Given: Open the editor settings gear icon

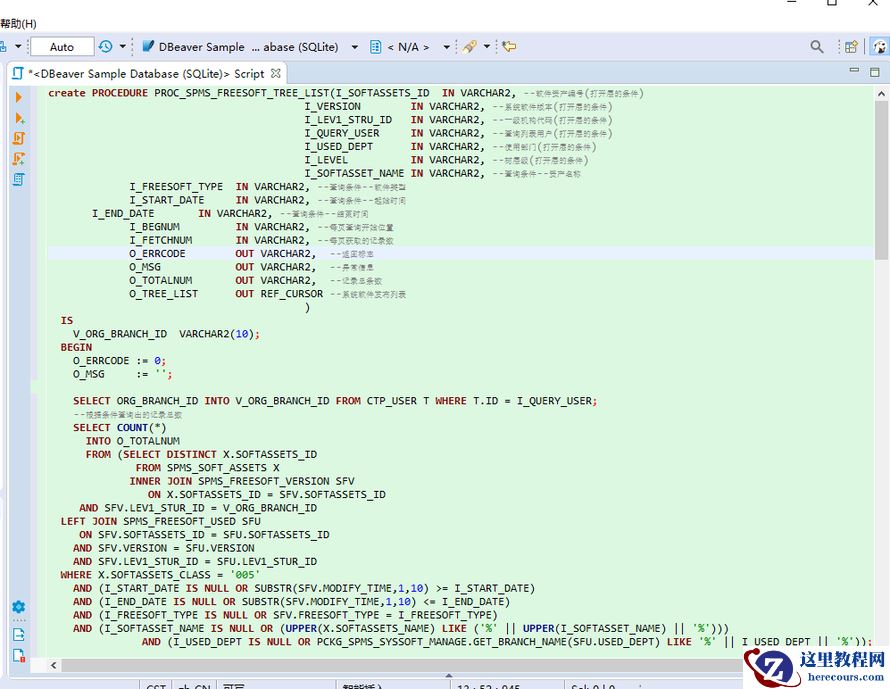Looking at the screenshot, I should click(x=19, y=607).
